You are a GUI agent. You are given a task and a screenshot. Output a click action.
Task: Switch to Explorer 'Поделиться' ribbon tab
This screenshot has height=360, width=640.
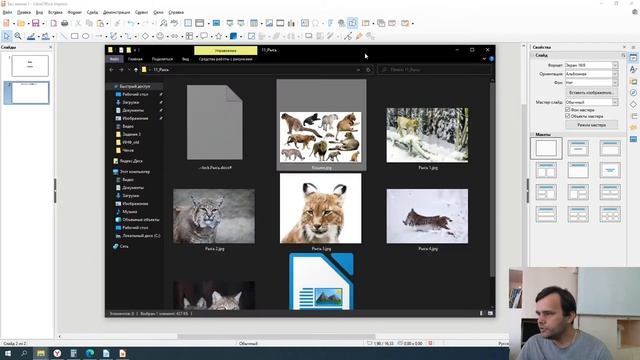point(162,59)
